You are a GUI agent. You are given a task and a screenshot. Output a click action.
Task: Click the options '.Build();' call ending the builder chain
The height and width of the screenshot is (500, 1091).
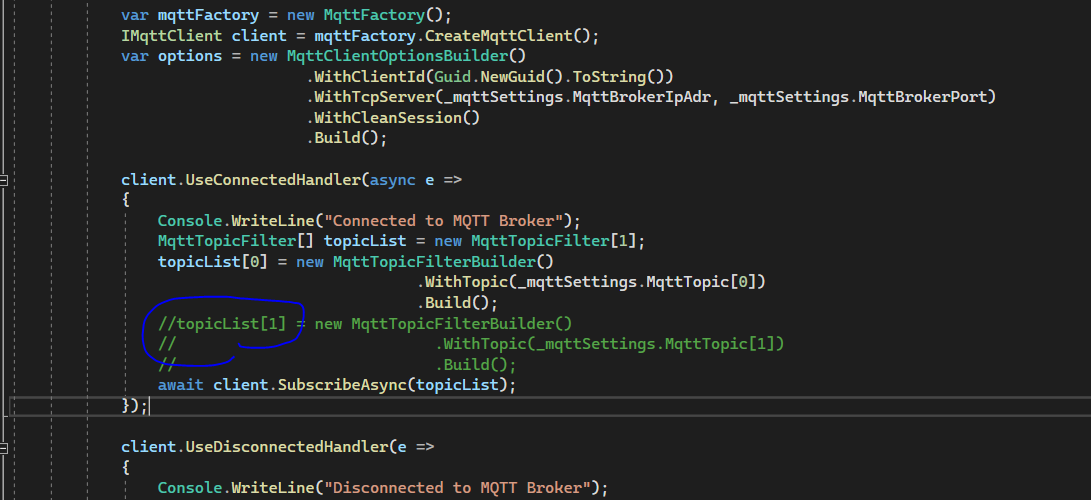coord(347,138)
